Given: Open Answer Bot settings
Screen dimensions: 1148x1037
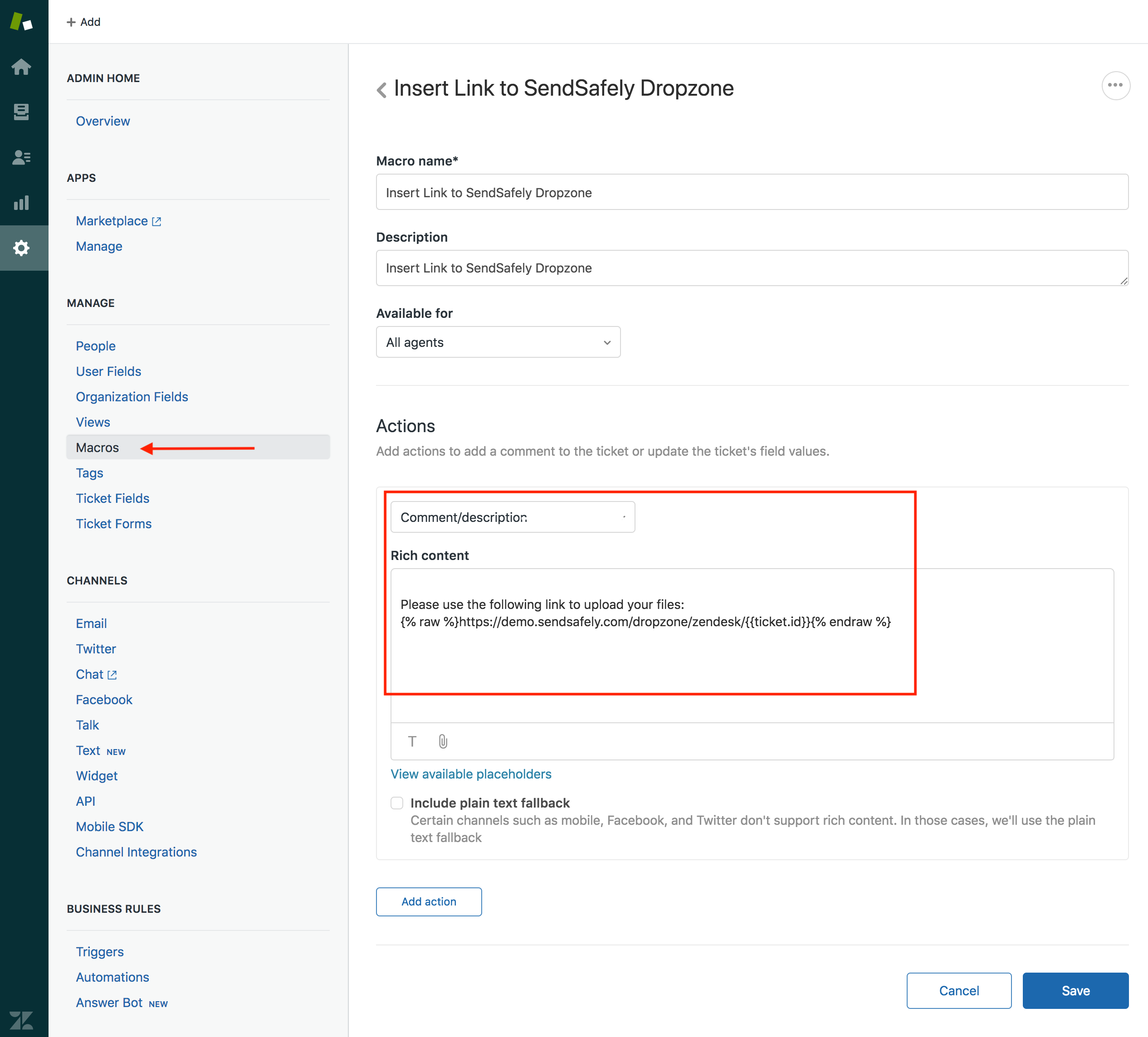Looking at the screenshot, I should tap(109, 1002).
